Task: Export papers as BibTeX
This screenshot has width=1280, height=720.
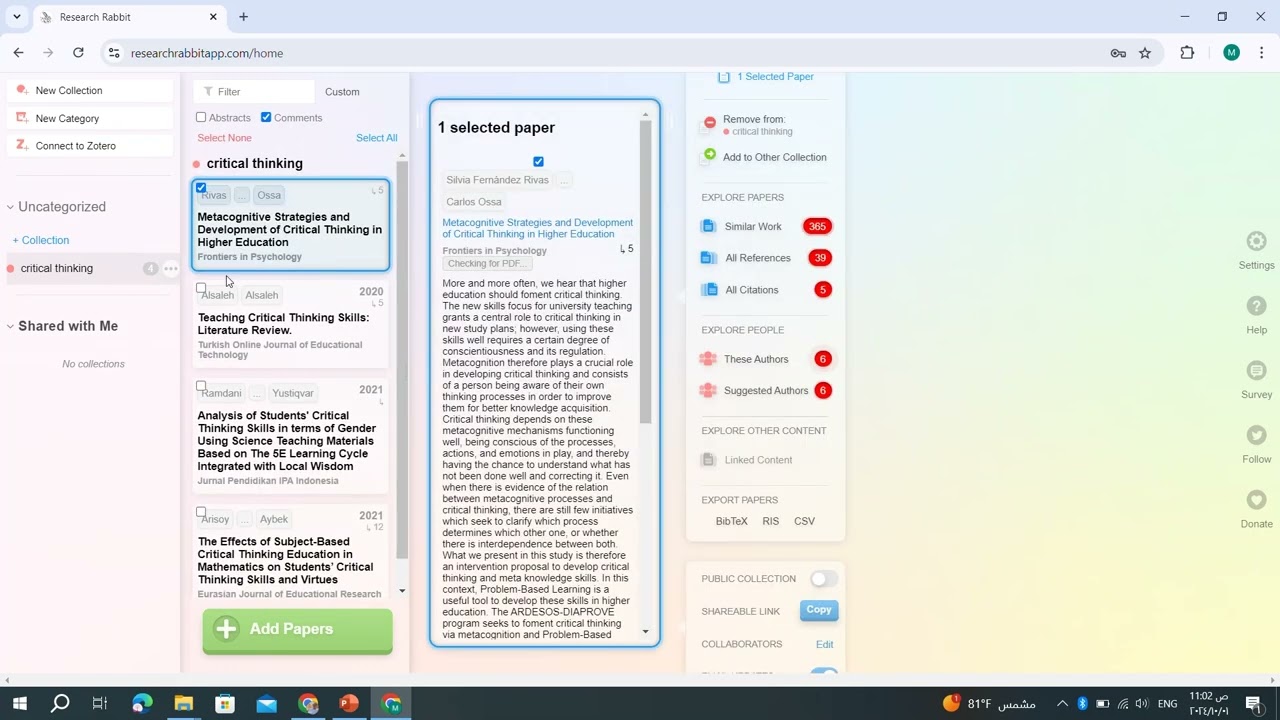Action: (x=731, y=521)
